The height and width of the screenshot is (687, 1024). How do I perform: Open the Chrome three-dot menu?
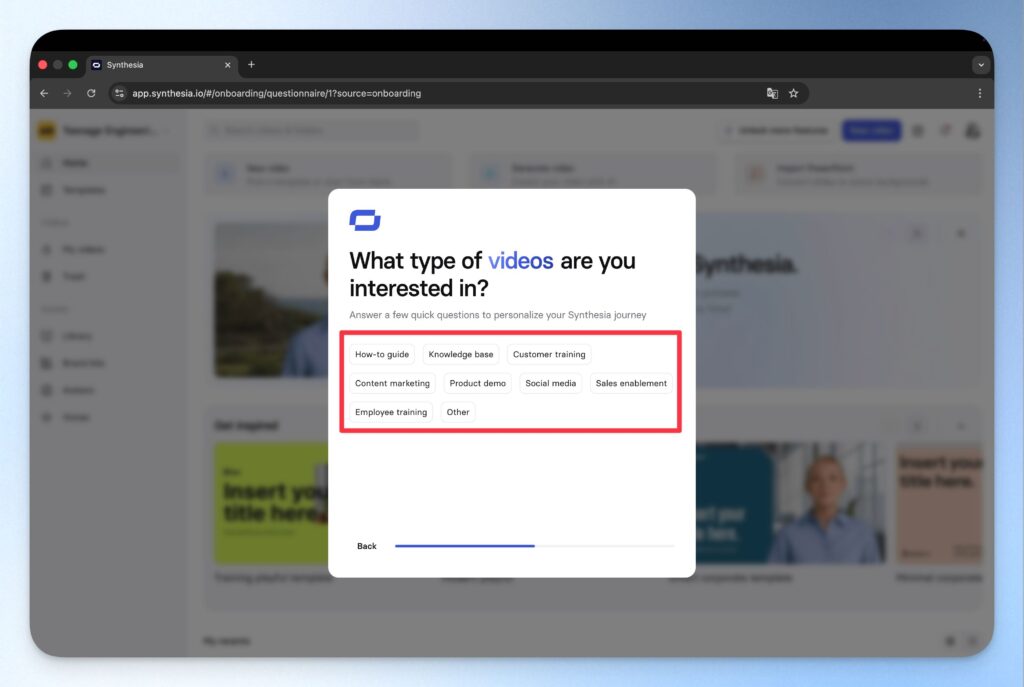(x=979, y=93)
